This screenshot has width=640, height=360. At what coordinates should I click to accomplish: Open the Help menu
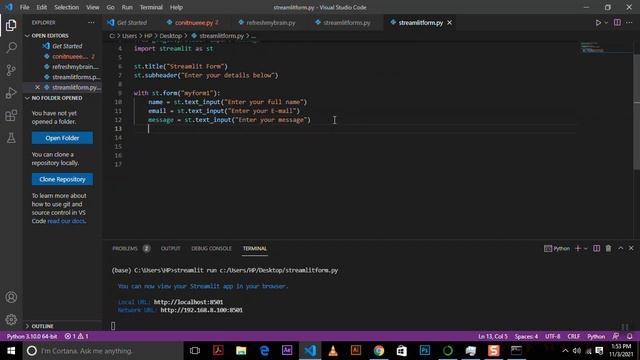coord(176,7)
